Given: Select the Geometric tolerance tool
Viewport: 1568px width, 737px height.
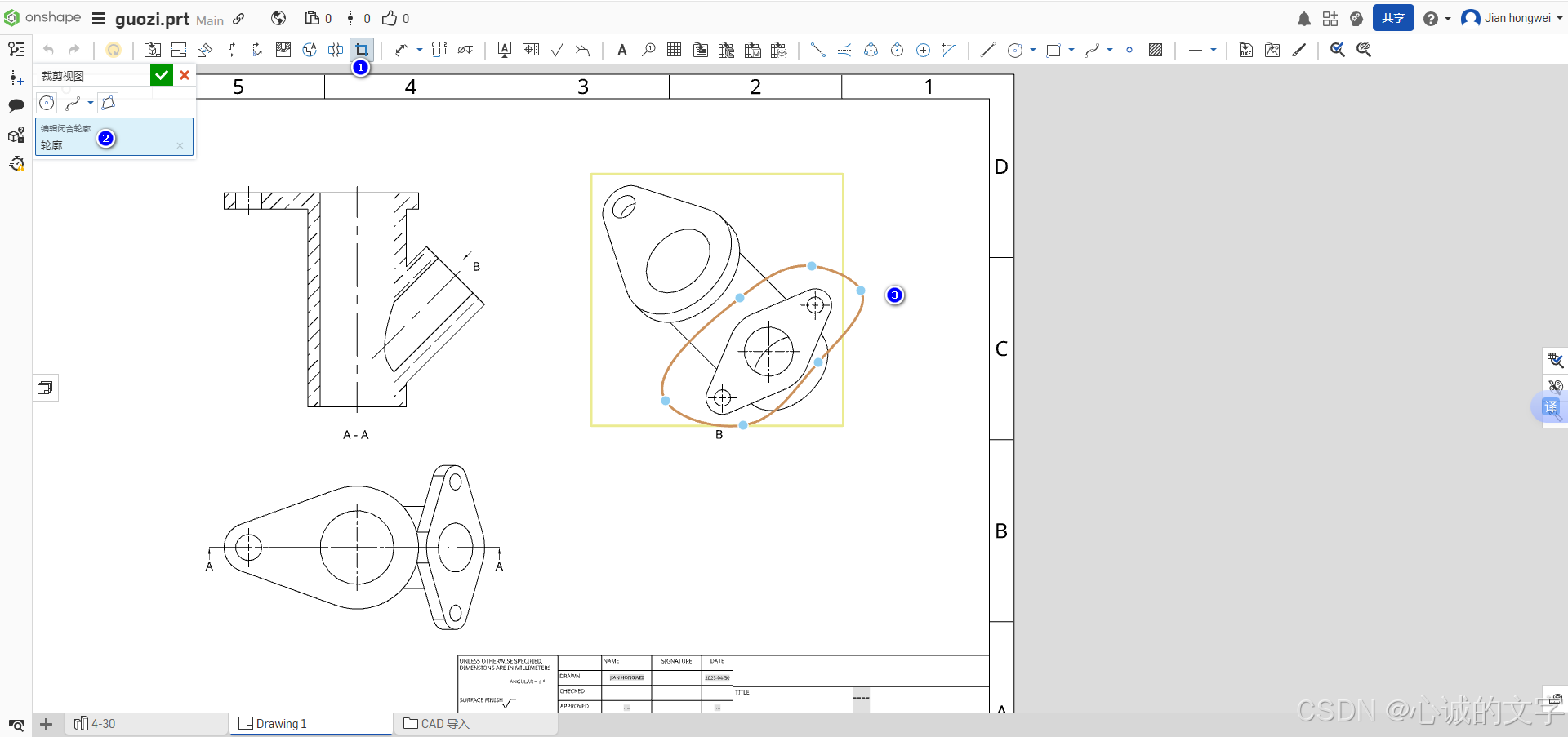Looking at the screenshot, I should click(531, 50).
